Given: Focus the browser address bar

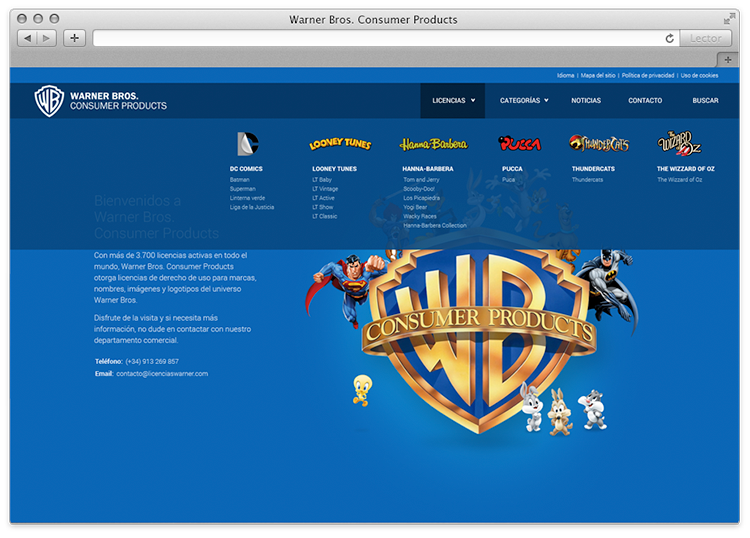Looking at the screenshot, I should click(x=378, y=38).
